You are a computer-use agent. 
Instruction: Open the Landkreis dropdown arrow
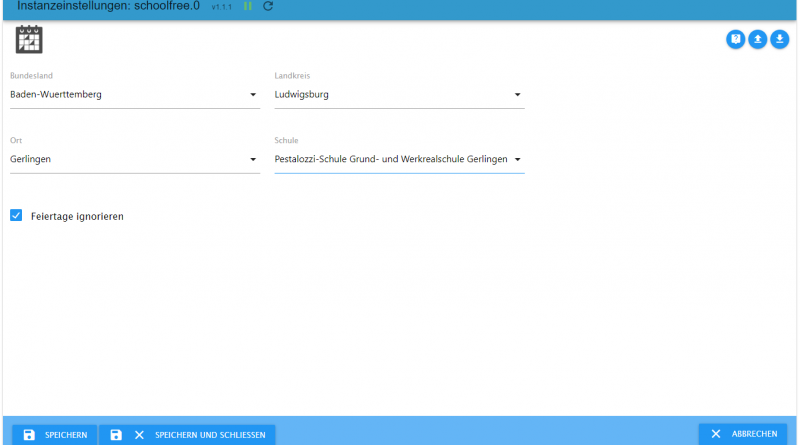pyautogui.click(x=517, y=96)
